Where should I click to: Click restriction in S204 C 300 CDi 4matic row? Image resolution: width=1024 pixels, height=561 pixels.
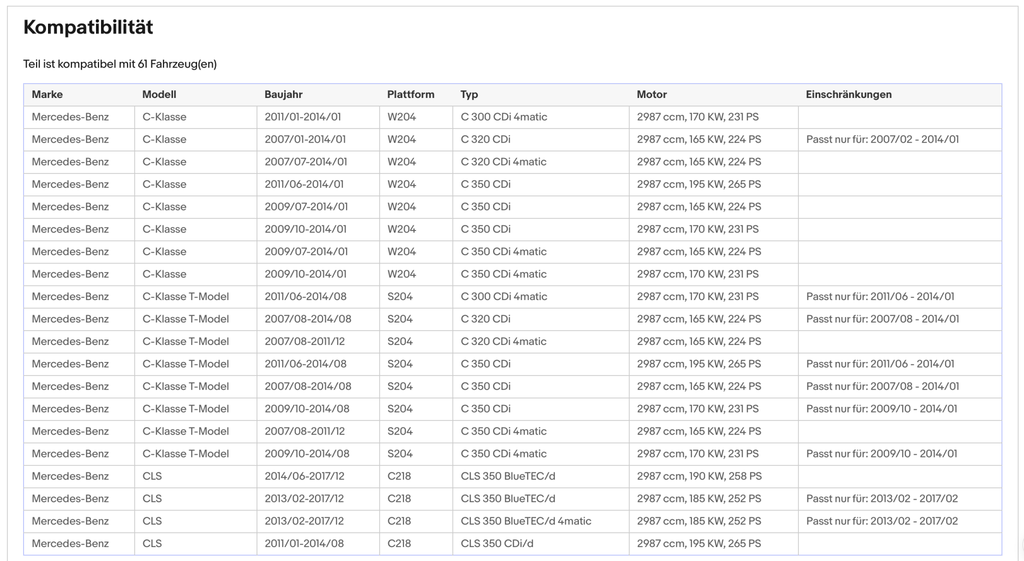(880, 297)
